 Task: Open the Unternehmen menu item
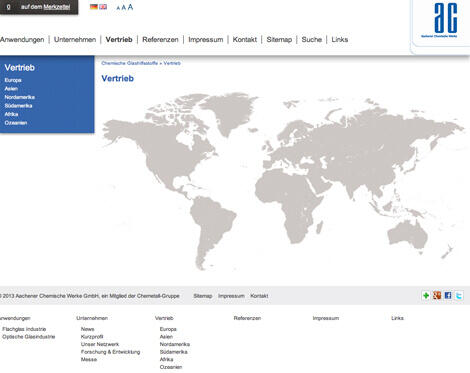[75, 39]
